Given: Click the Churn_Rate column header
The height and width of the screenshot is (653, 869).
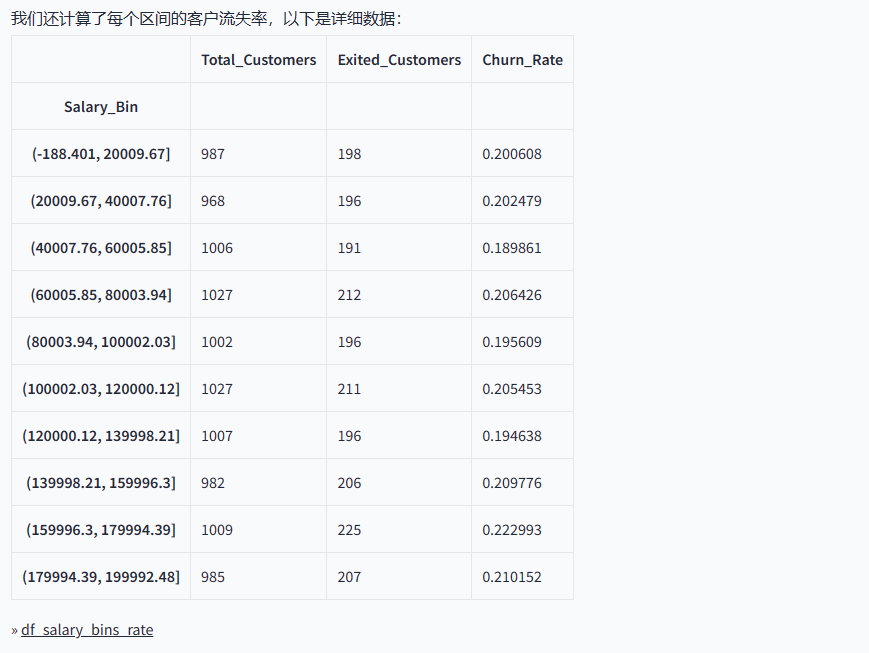Looking at the screenshot, I should (522, 60).
